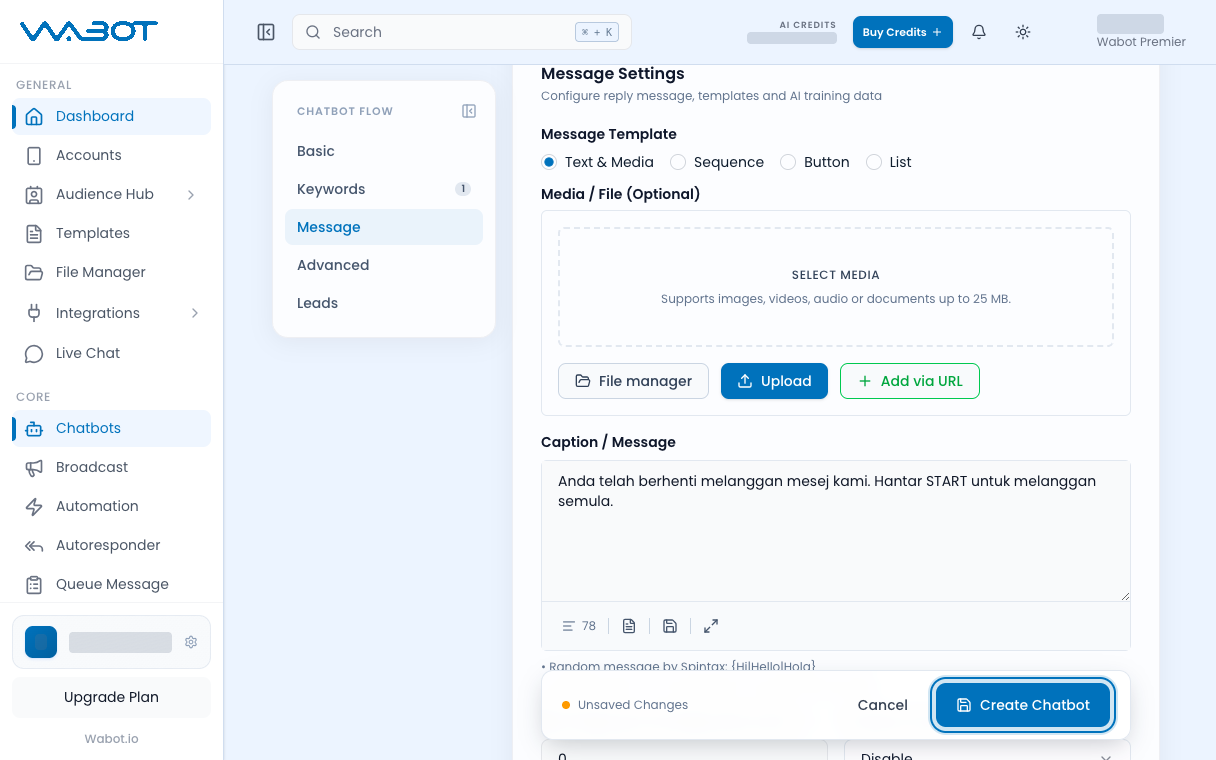Open Autoresponder section
1216x760 pixels.
111,545
